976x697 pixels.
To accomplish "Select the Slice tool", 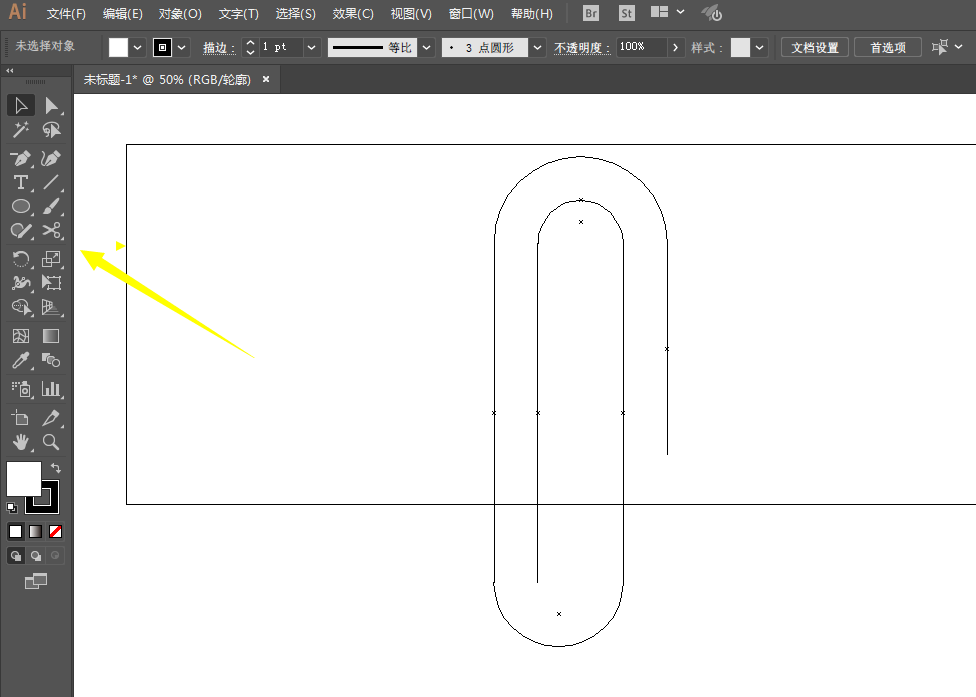I will tap(52, 418).
